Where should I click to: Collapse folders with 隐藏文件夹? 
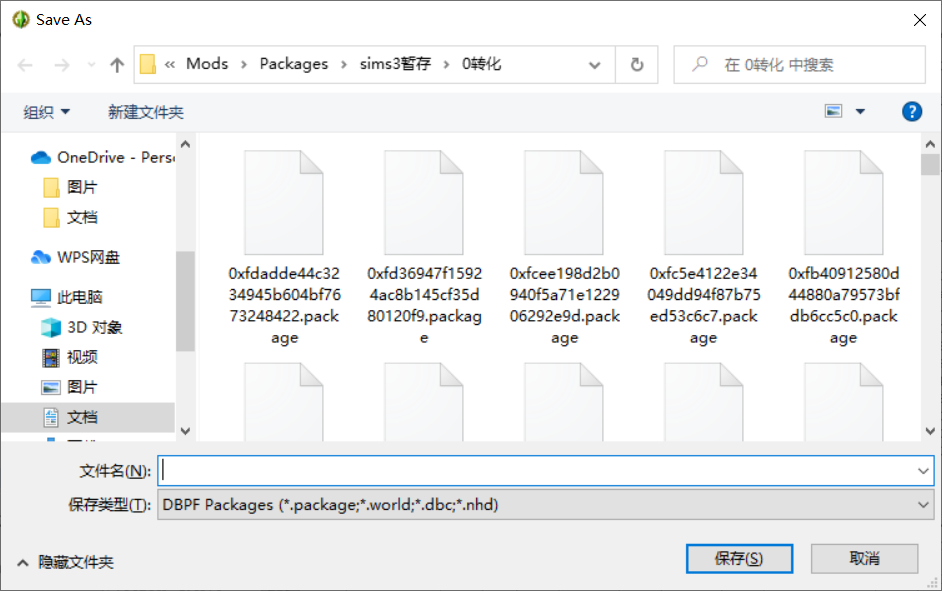tap(65, 562)
